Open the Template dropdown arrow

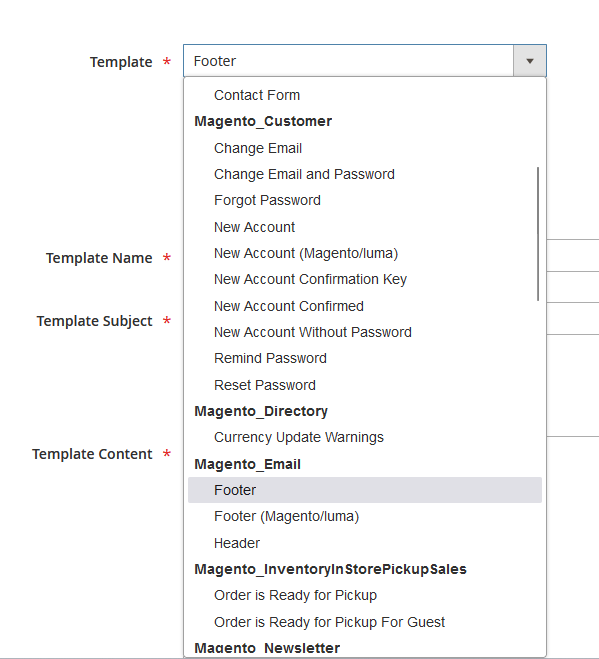pos(530,61)
